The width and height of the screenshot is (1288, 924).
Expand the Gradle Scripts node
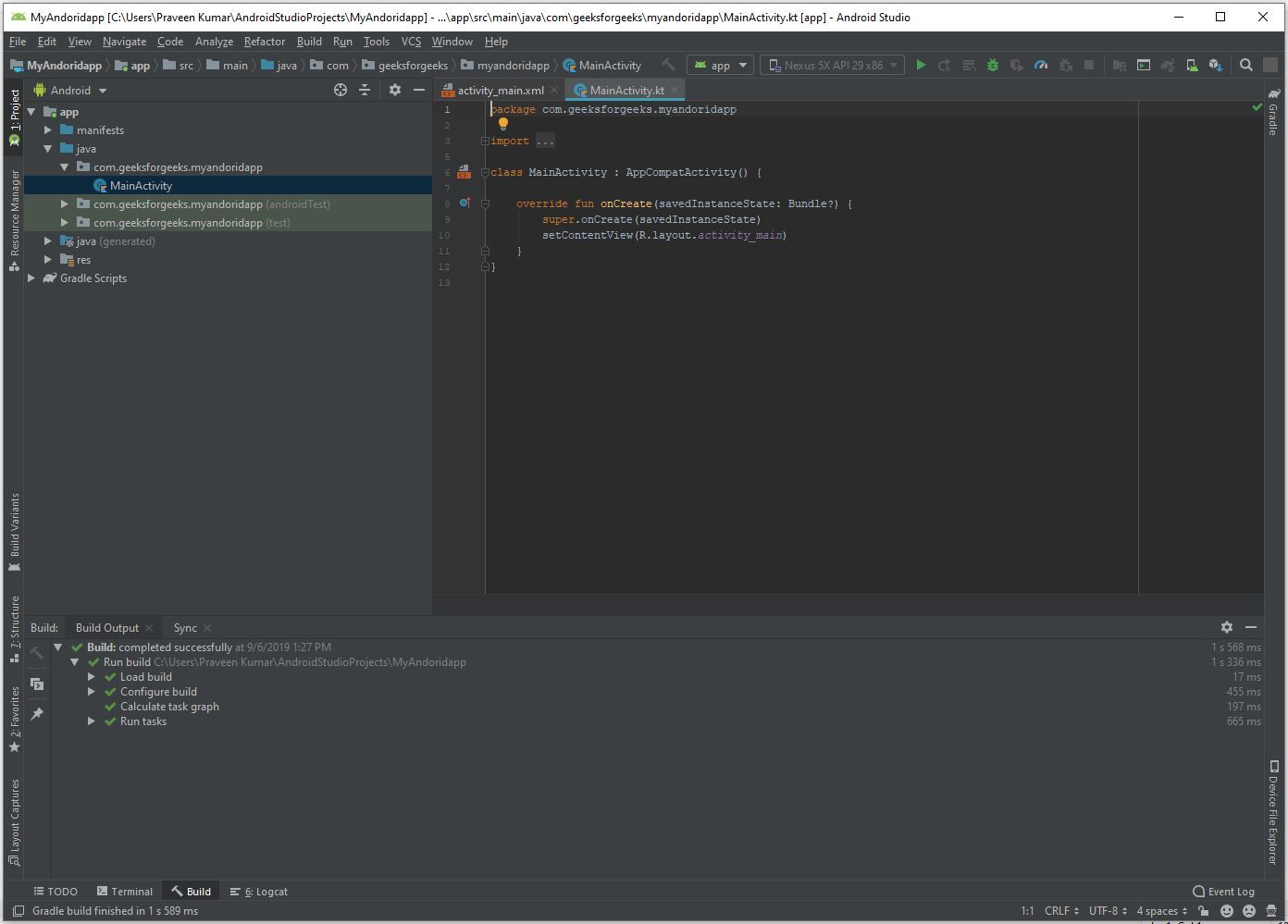[31, 278]
